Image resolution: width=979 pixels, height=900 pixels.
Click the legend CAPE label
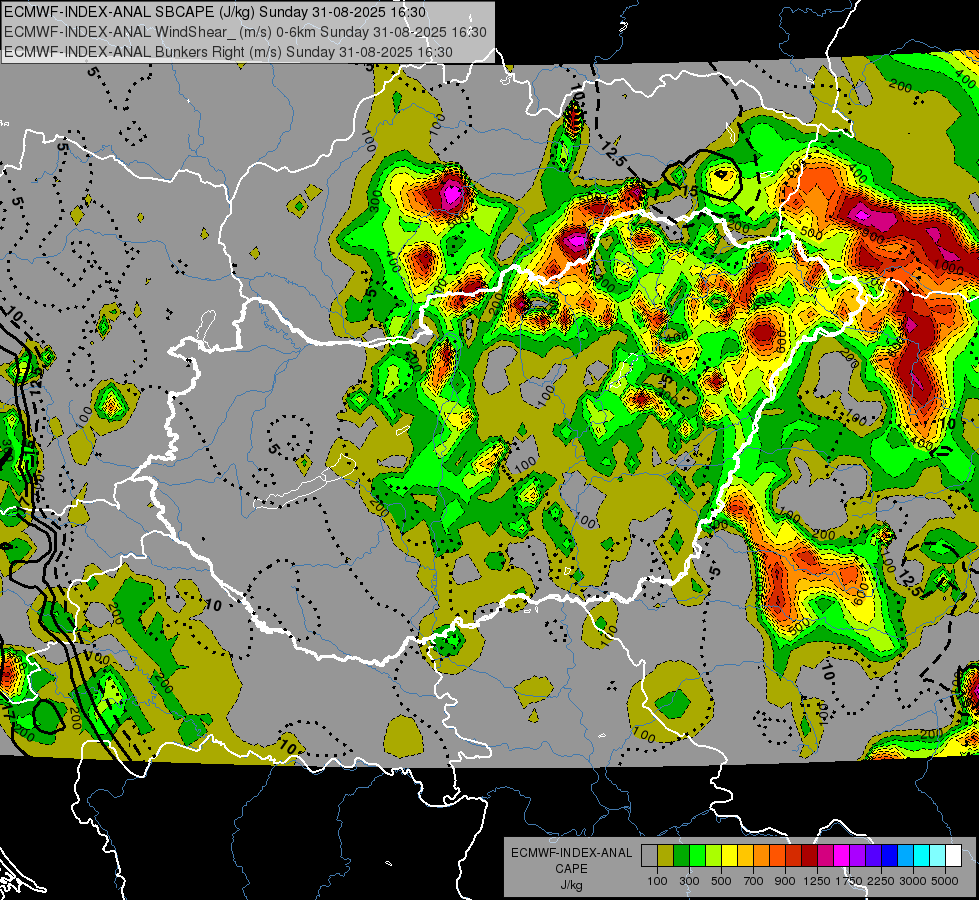571,869
